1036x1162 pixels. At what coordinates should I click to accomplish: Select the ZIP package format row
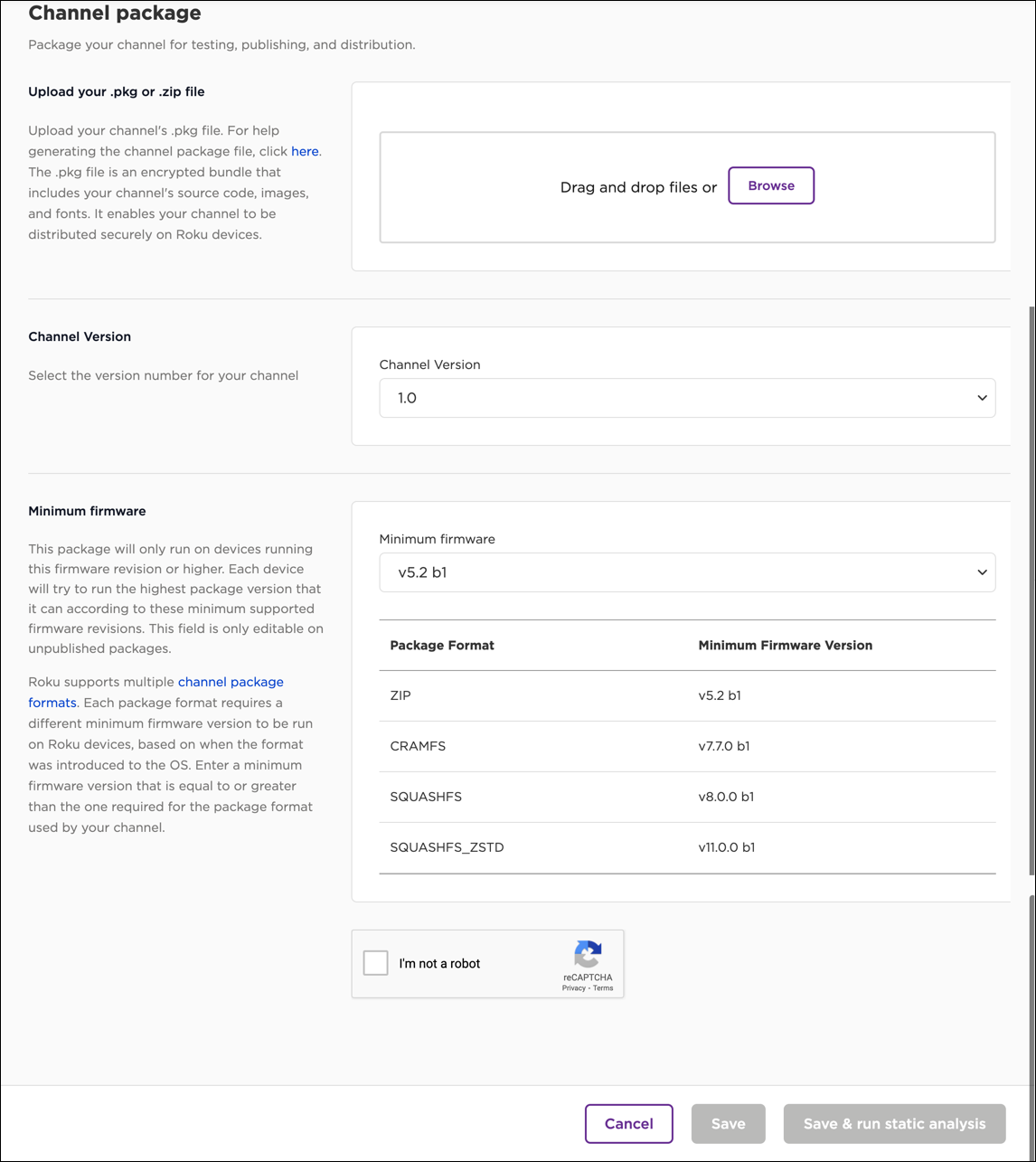tap(687, 695)
